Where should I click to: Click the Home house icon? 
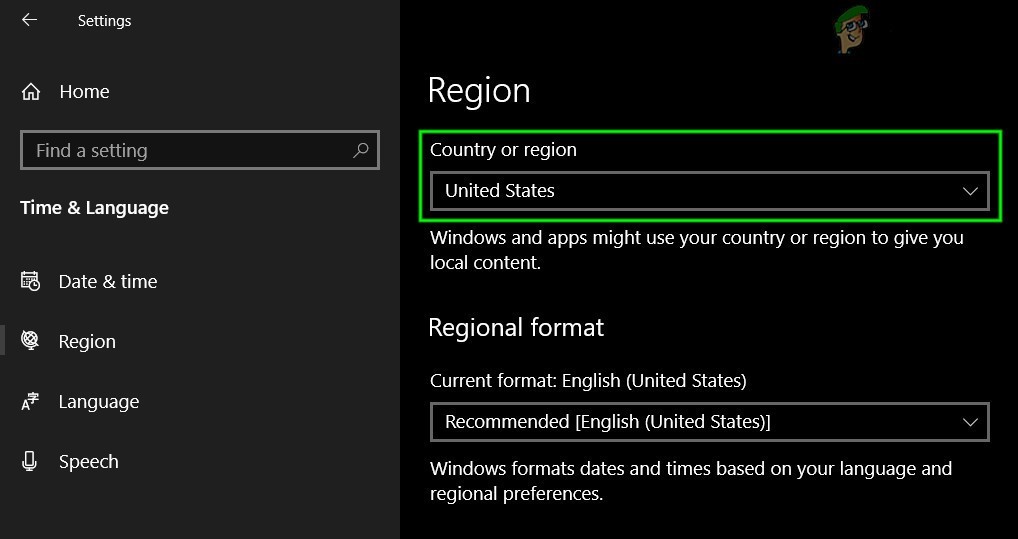pyautogui.click(x=31, y=92)
